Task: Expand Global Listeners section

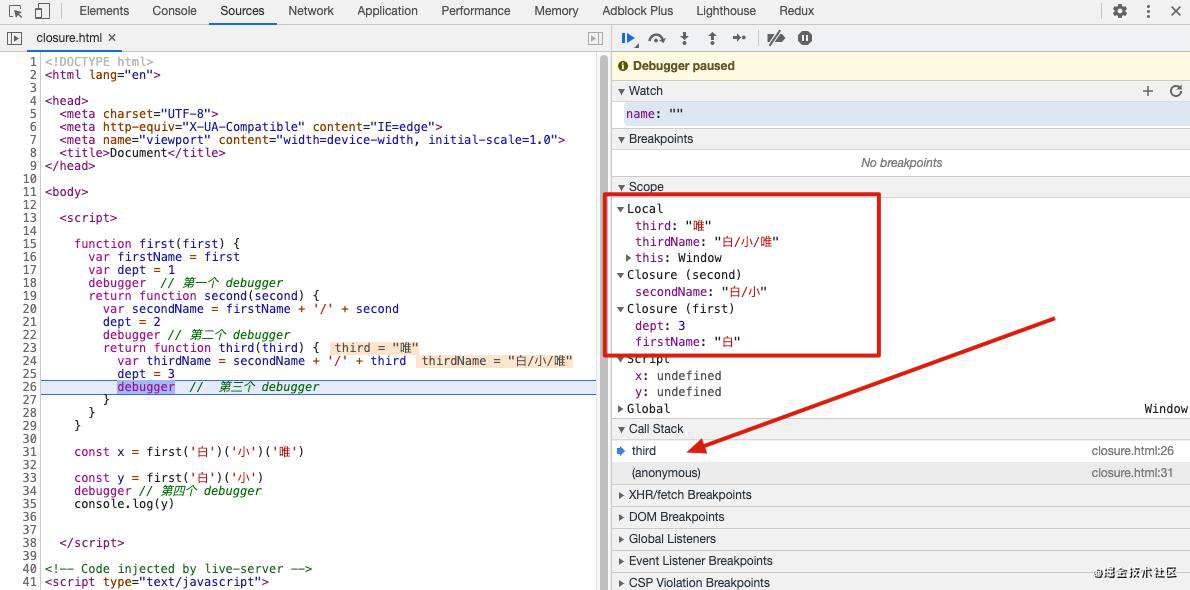Action: click(622, 539)
